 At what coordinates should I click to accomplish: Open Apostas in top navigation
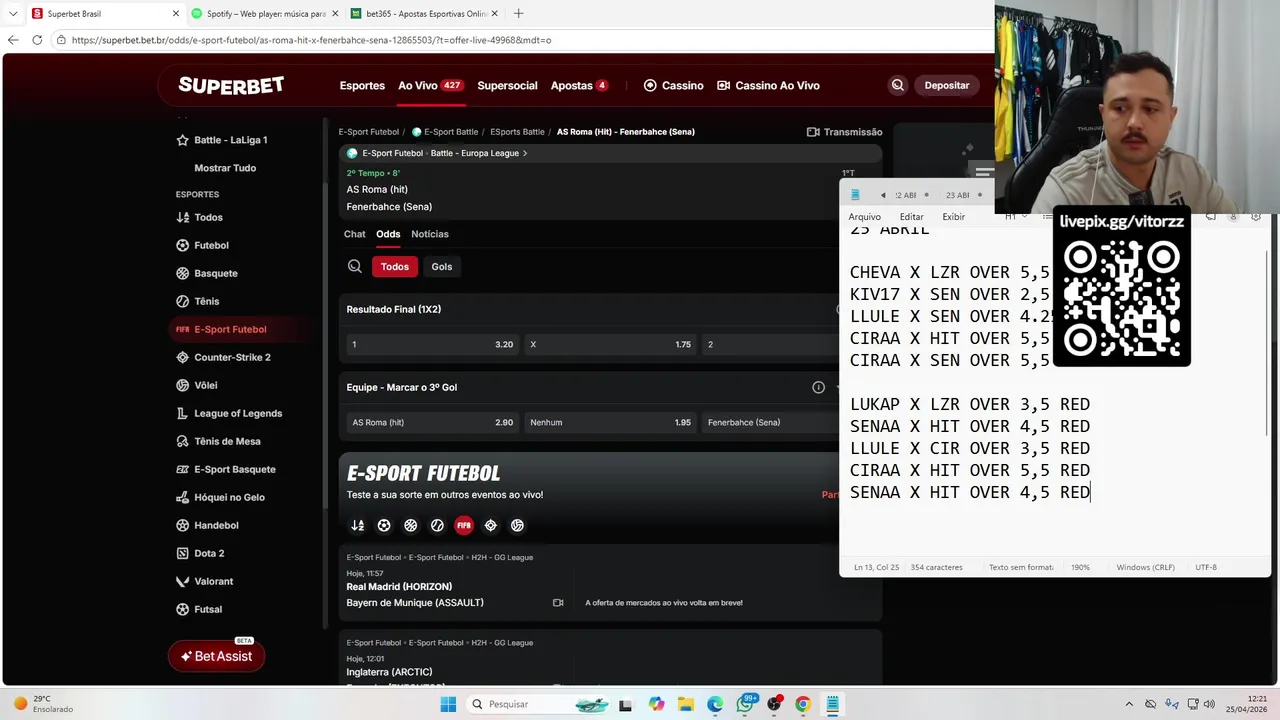(579, 86)
